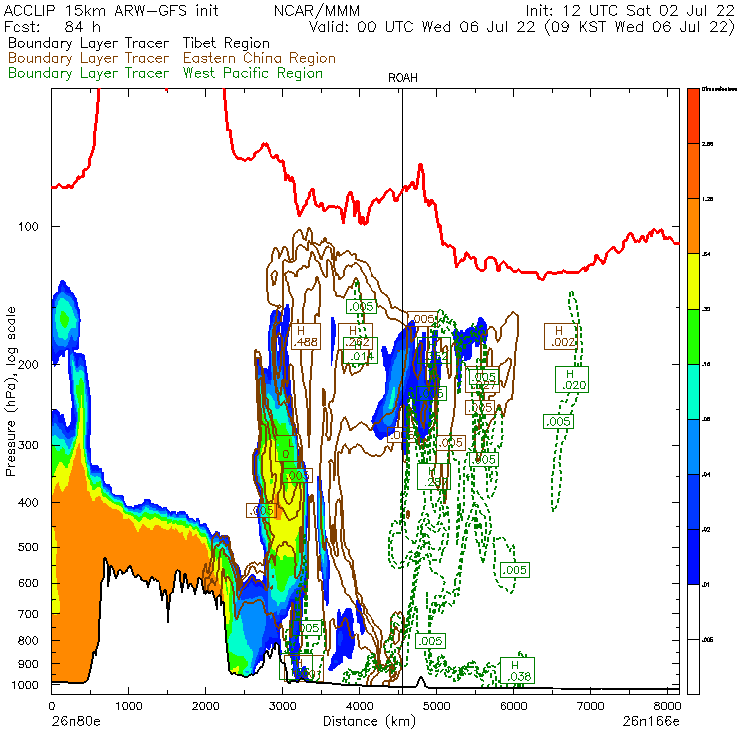Select the '8000' distance tick label
Image resolution: width=740 pixels, height=740 pixels.
click(667, 706)
